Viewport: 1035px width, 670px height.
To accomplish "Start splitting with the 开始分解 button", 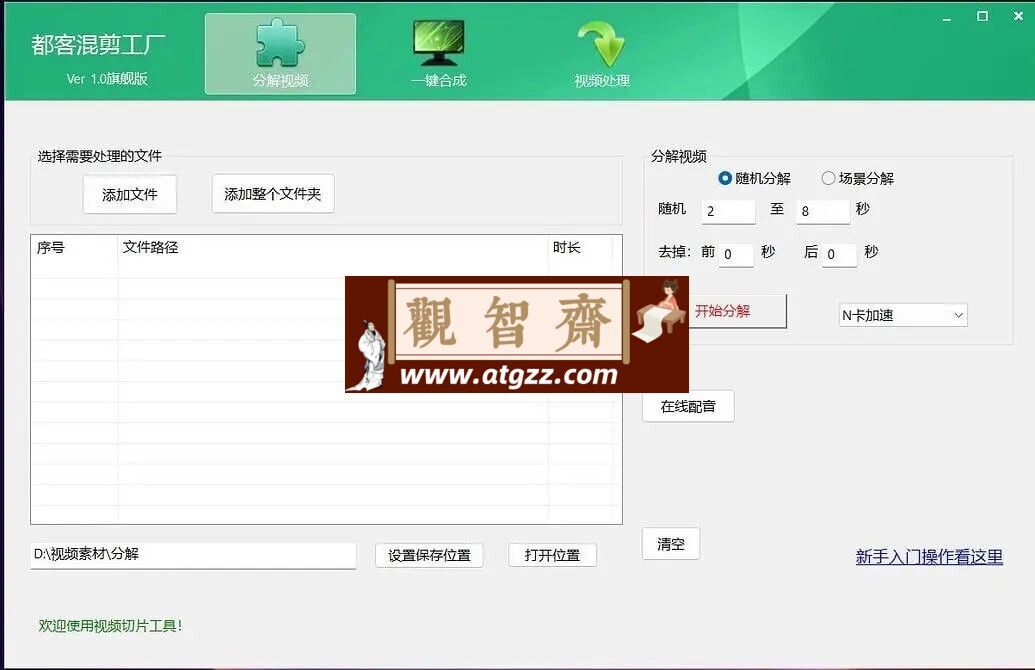I will click(x=737, y=311).
